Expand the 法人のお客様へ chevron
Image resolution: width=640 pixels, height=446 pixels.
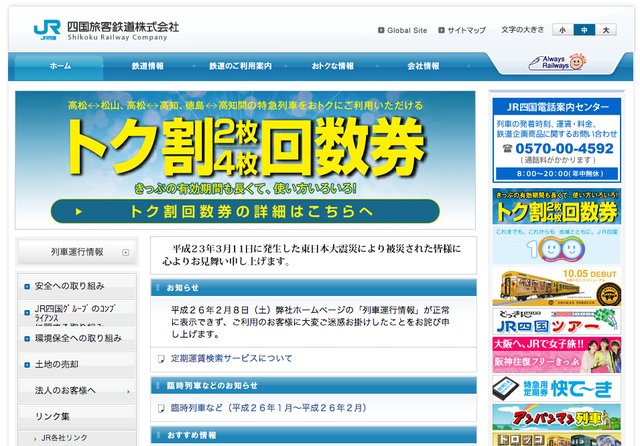click(128, 392)
